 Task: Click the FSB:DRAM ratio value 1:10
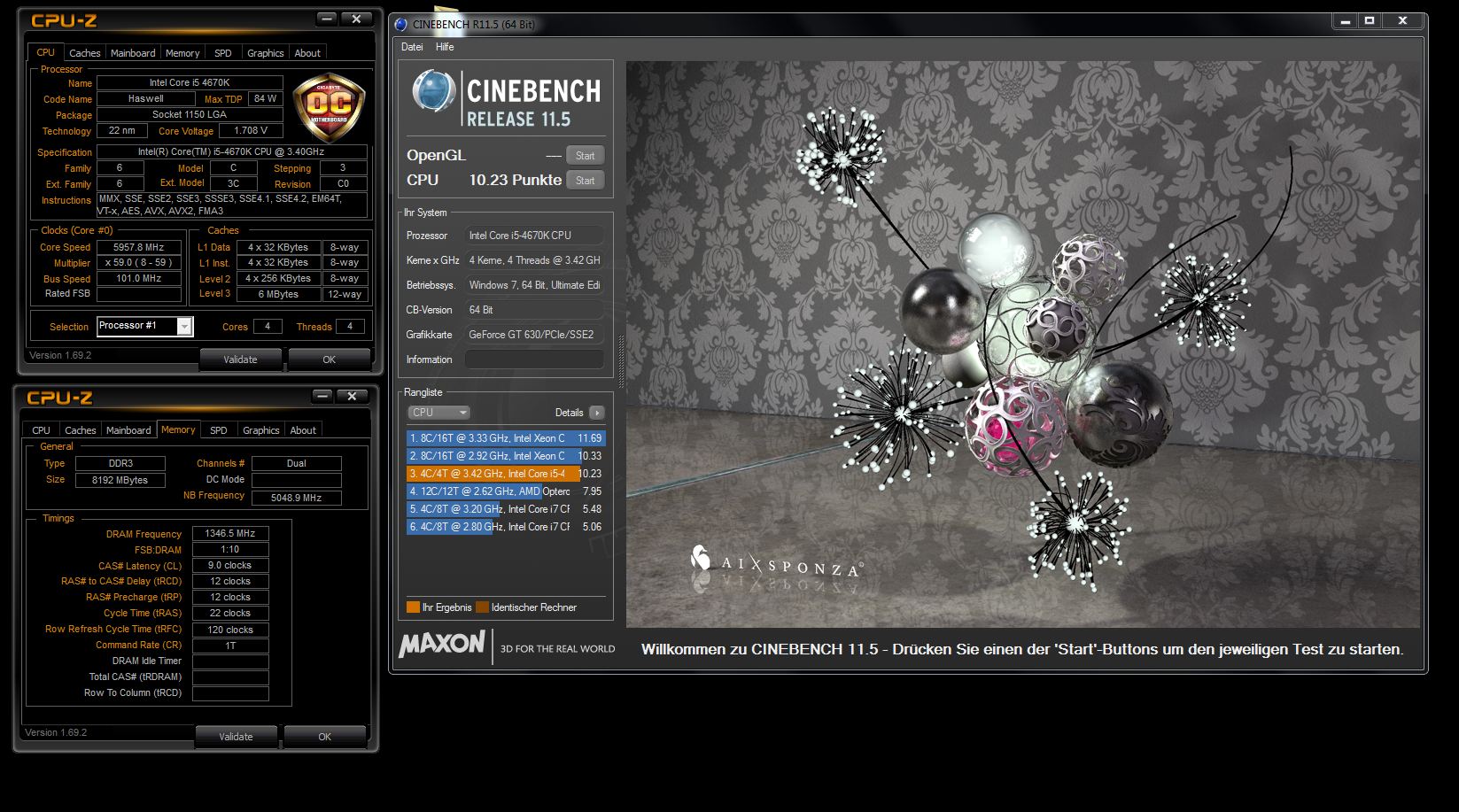click(230, 549)
